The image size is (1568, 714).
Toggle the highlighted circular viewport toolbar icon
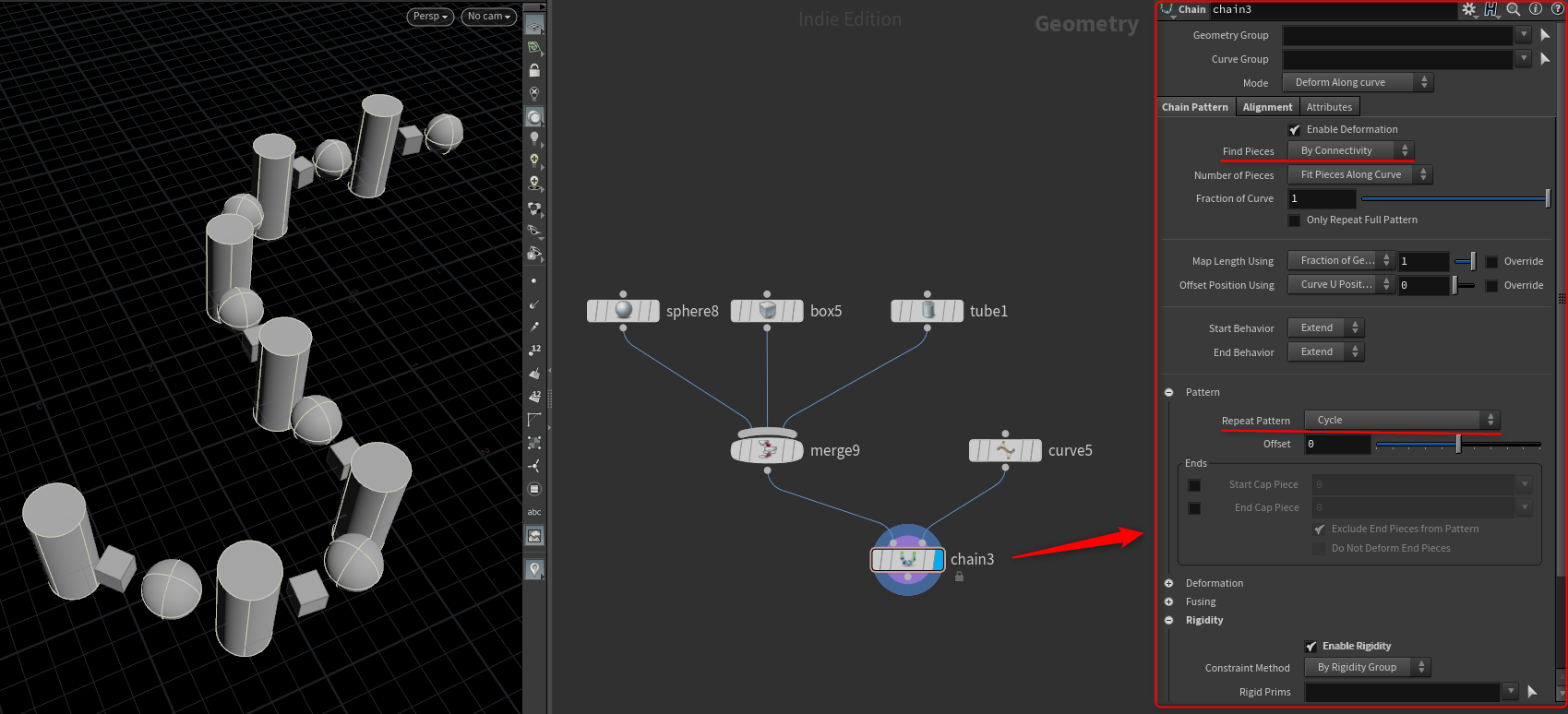coord(534,117)
